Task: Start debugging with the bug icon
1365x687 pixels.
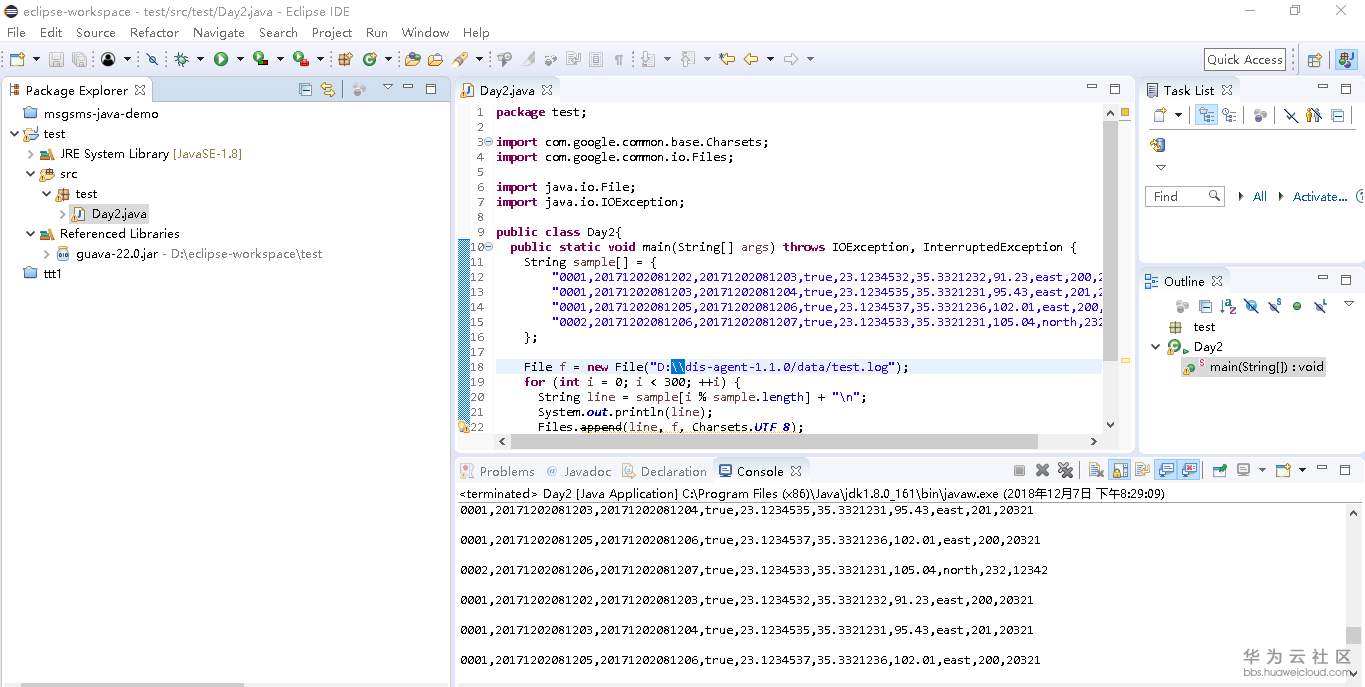Action: tap(181, 60)
